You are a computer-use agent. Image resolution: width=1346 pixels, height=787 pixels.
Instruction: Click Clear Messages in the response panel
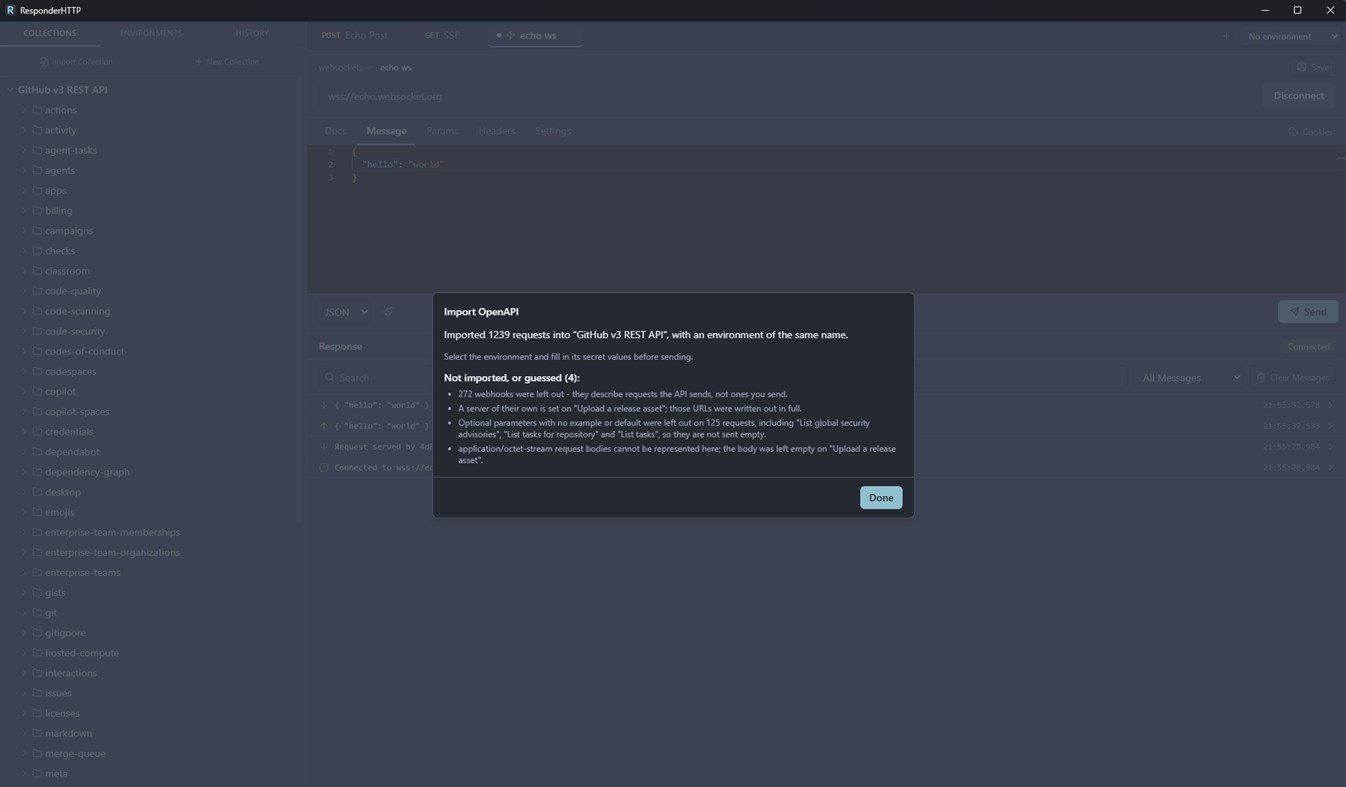point(1292,378)
